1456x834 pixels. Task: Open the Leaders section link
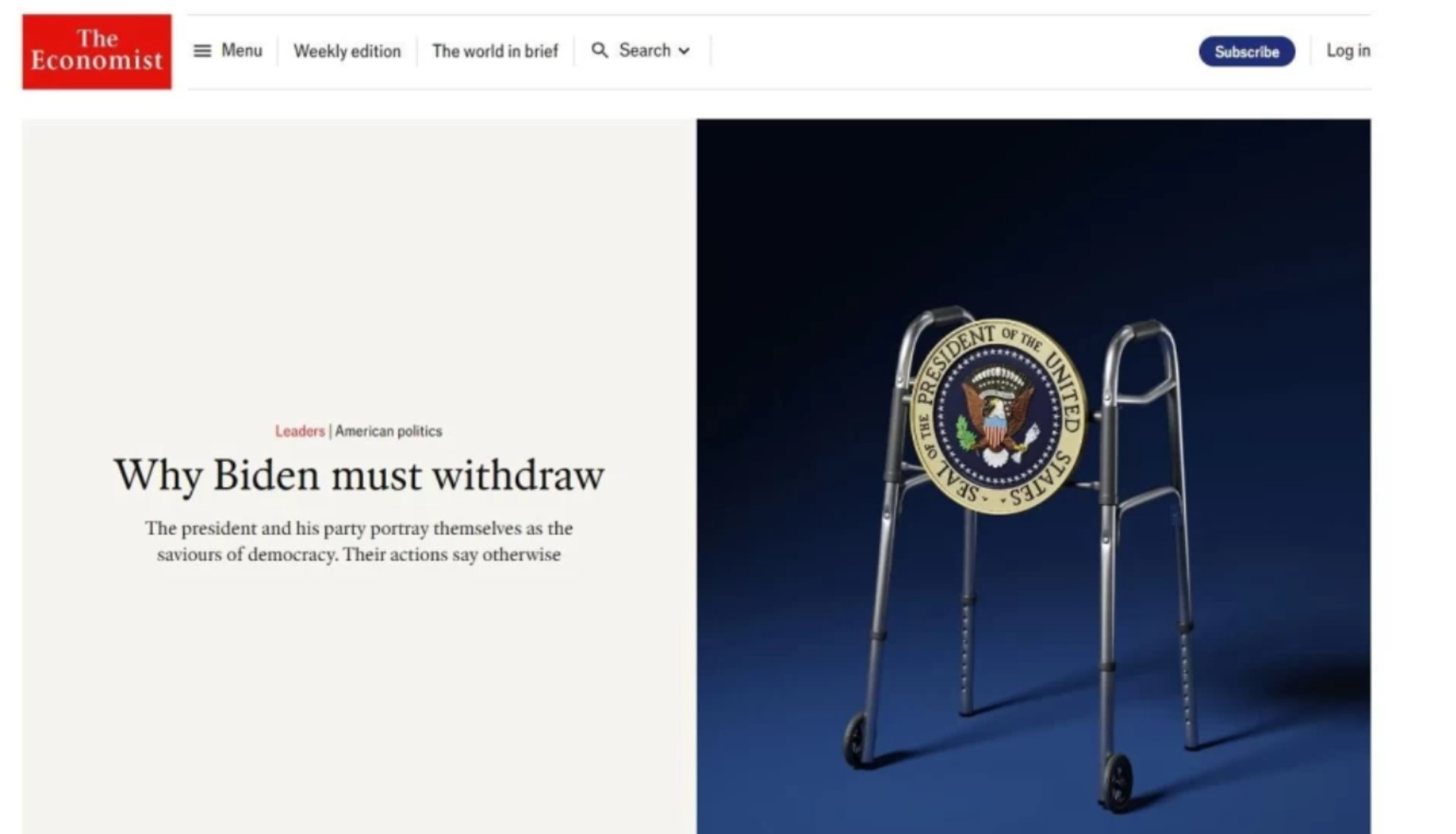click(x=300, y=431)
